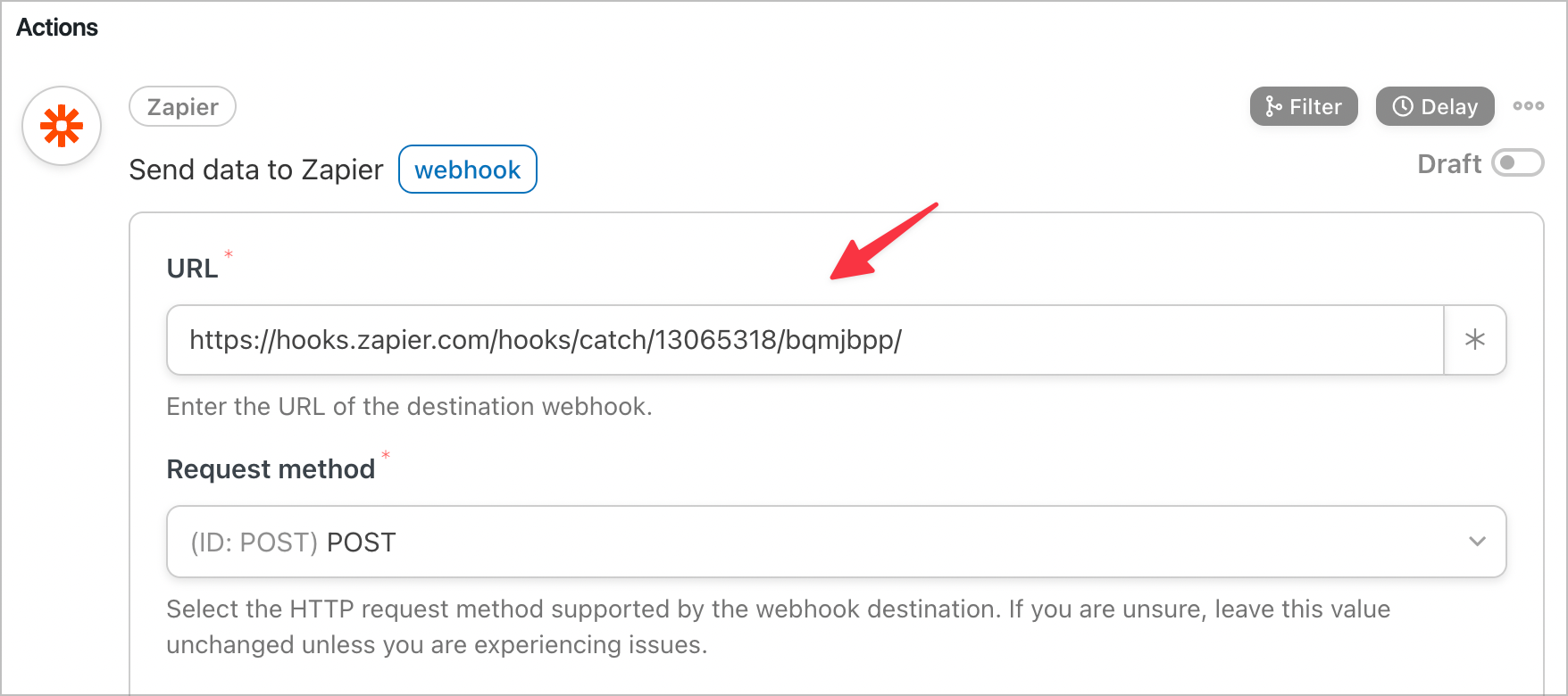
Task: Toggle the action out of Draft mode
Action: click(1518, 163)
